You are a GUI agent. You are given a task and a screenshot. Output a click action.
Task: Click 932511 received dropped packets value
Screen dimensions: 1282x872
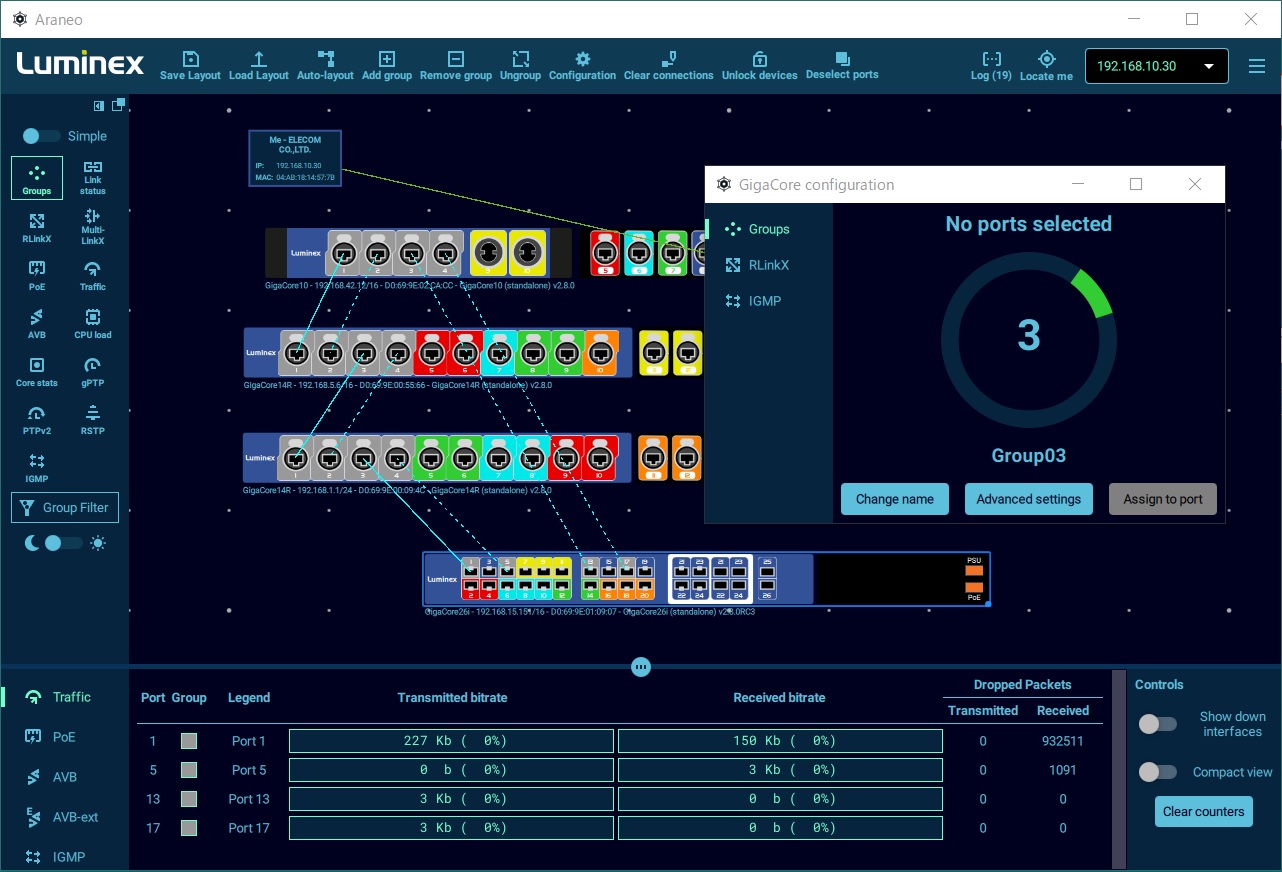1062,741
